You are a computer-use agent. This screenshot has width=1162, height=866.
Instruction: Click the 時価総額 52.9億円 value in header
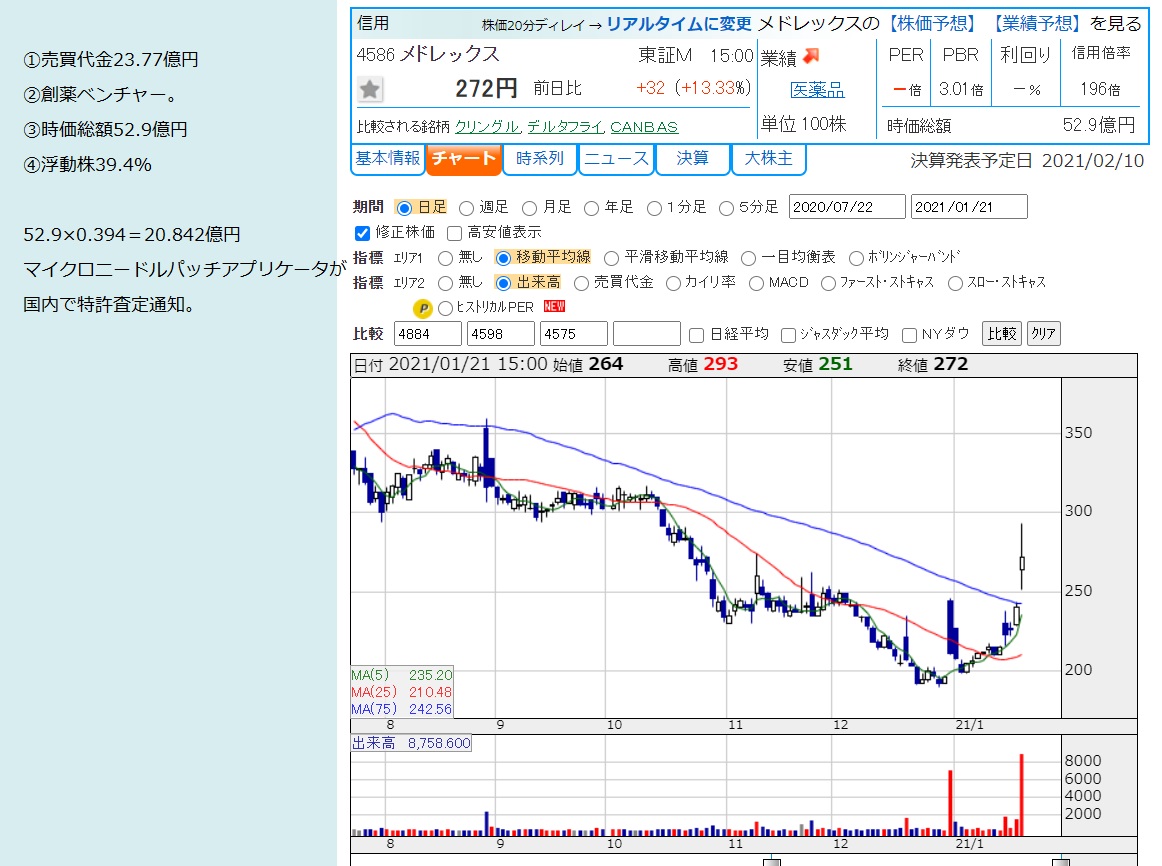1098,124
